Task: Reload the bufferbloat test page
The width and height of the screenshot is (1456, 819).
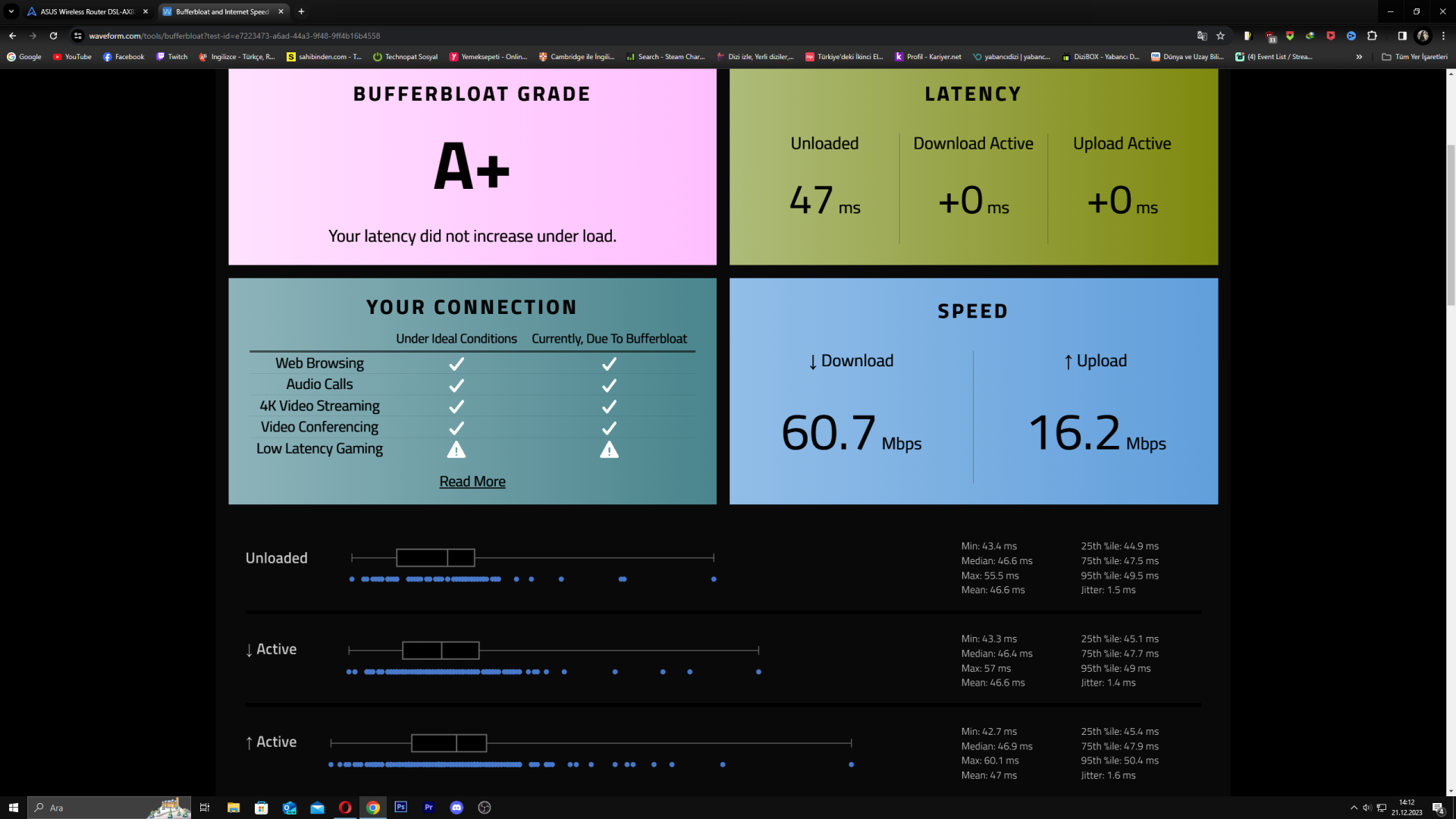Action: coord(53,36)
